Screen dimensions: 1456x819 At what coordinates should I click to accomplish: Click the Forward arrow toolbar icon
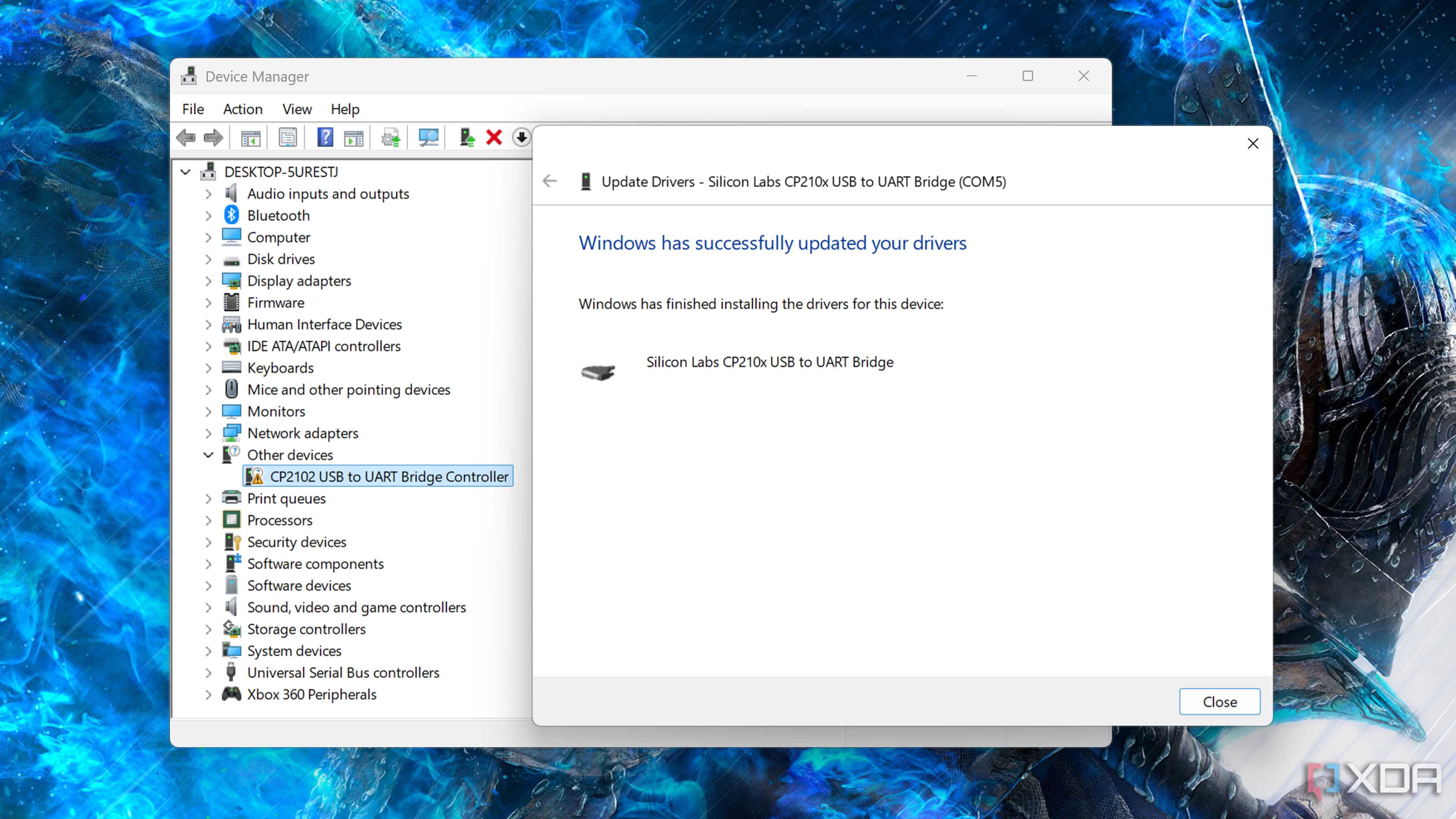click(213, 137)
